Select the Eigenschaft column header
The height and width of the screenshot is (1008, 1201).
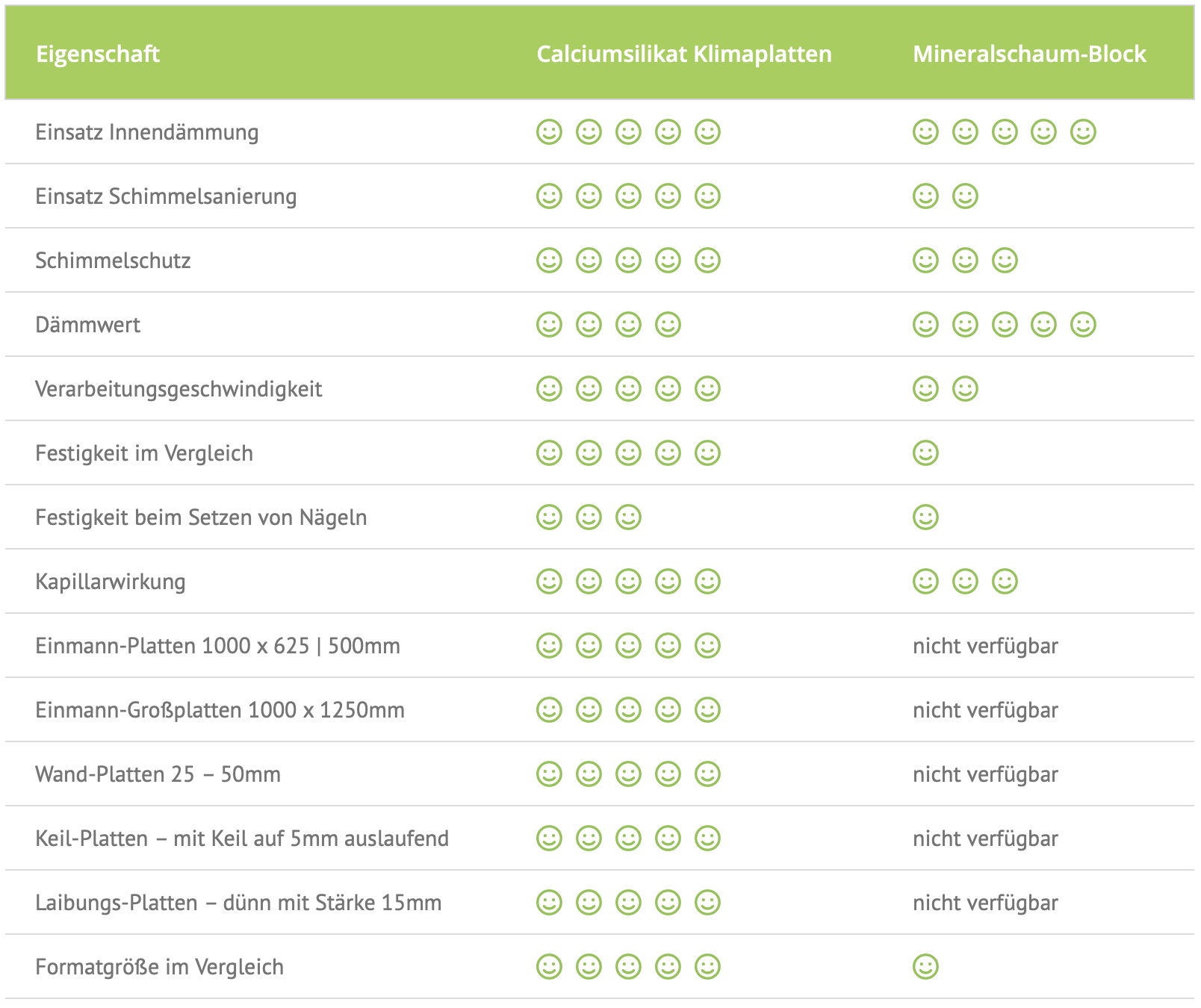tap(98, 54)
